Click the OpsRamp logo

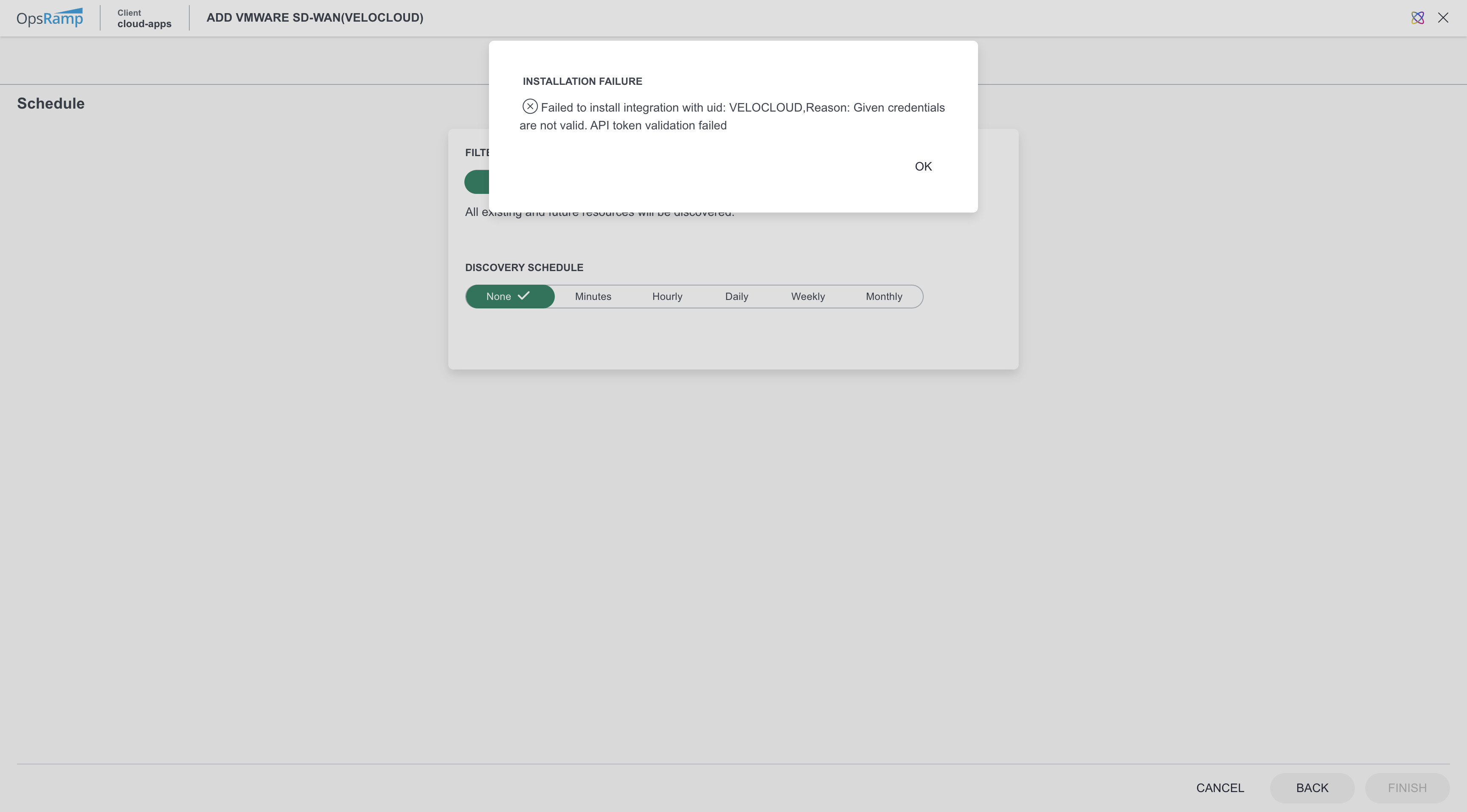pos(50,18)
